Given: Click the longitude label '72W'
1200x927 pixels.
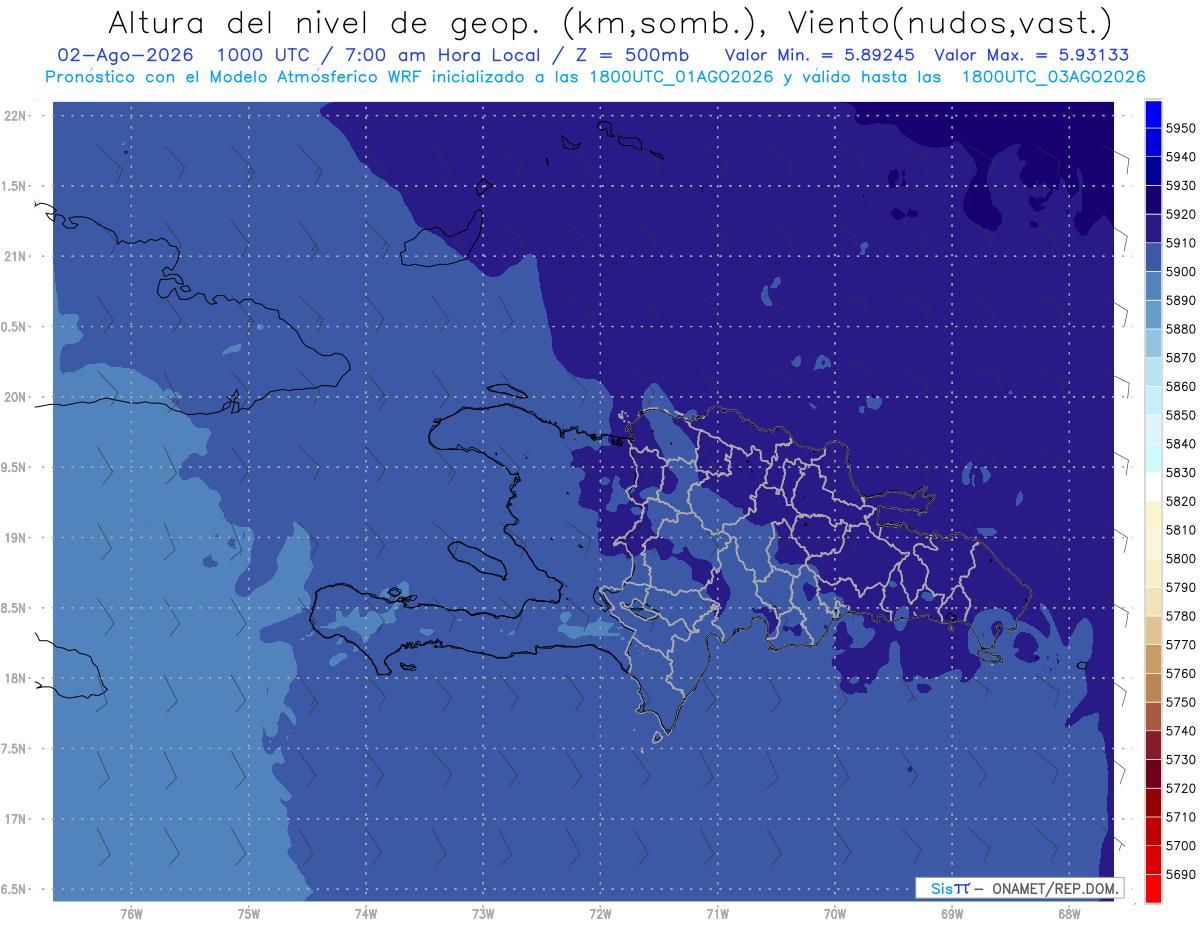Looking at the screenshot, I should coord(600,914).
